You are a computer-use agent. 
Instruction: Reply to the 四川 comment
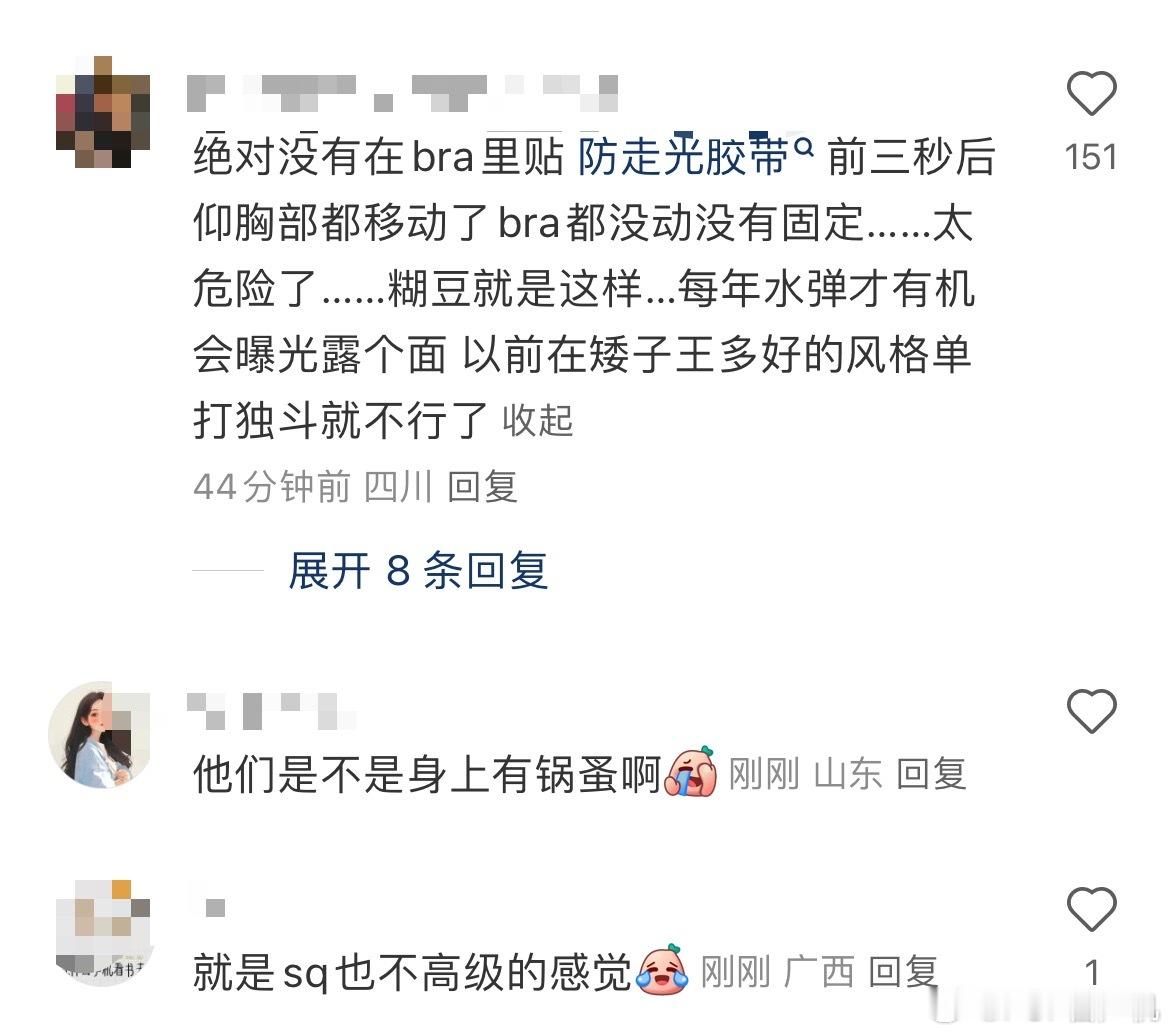[482, 487]
